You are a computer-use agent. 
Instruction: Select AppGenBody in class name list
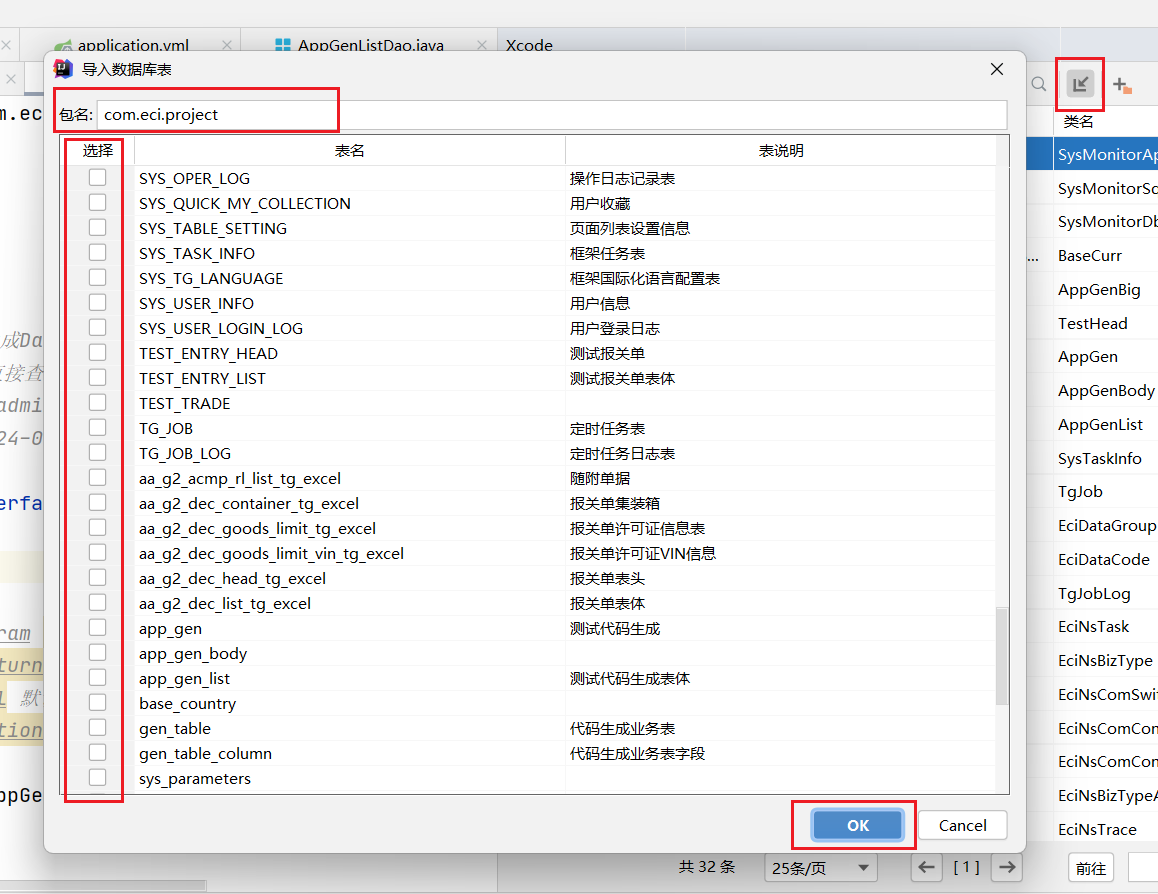coord(1106,391)
